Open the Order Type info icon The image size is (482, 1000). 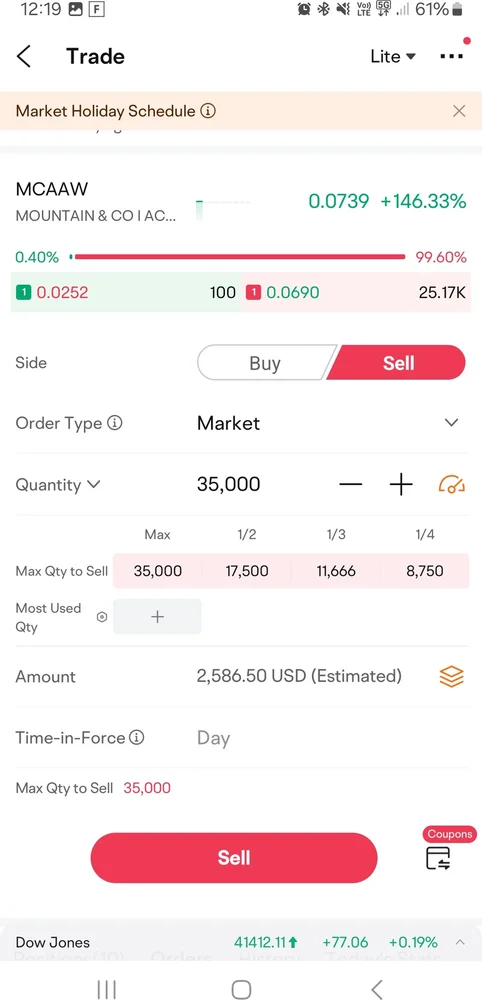click(115, 423)
